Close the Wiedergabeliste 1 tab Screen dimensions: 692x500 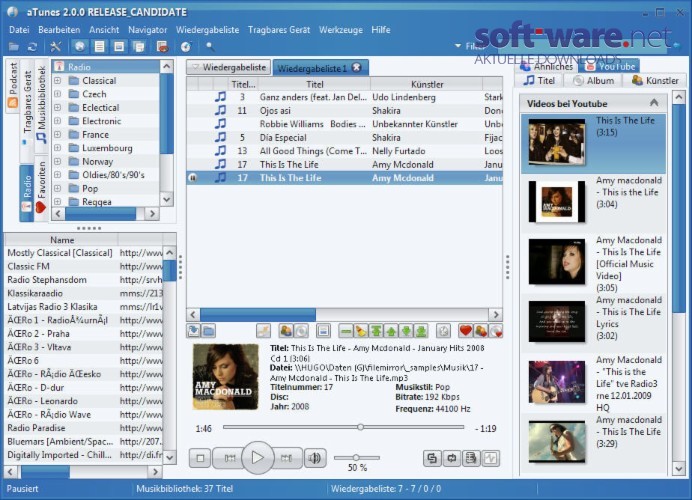click(357, 68)
